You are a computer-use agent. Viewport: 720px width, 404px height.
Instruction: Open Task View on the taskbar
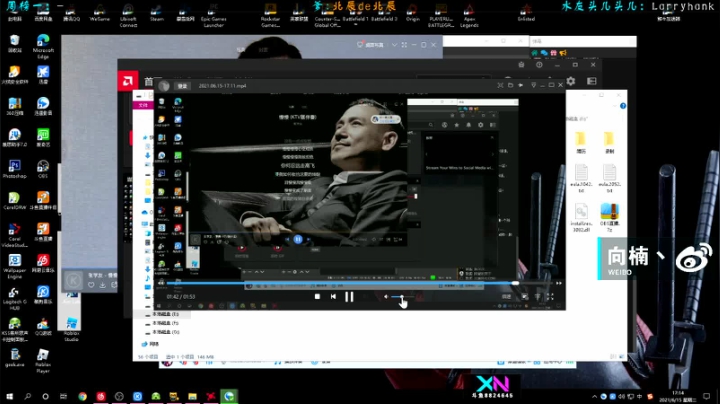[x=63, y=396]
